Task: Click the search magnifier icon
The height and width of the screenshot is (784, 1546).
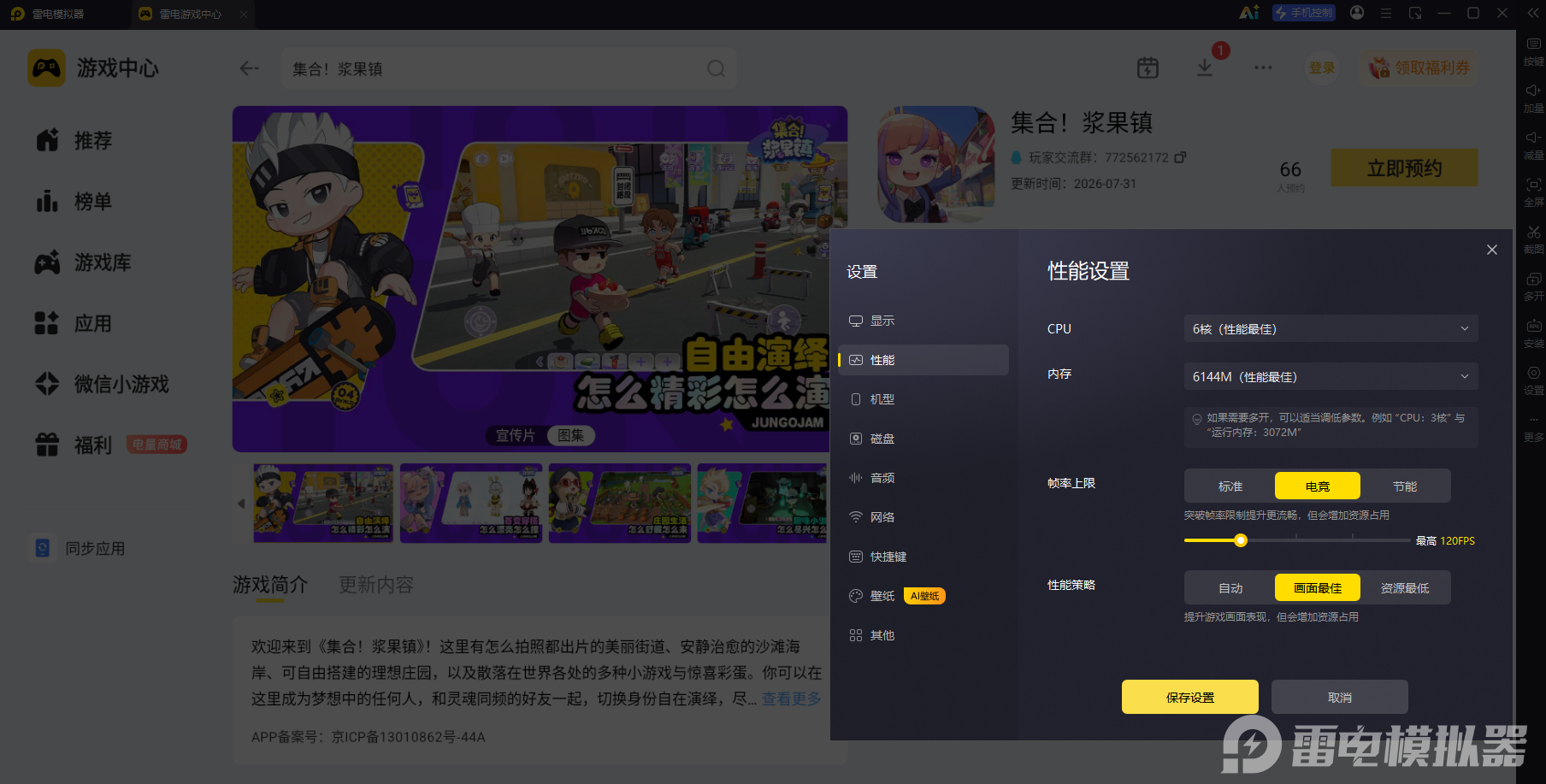Action: click(716, 68)
